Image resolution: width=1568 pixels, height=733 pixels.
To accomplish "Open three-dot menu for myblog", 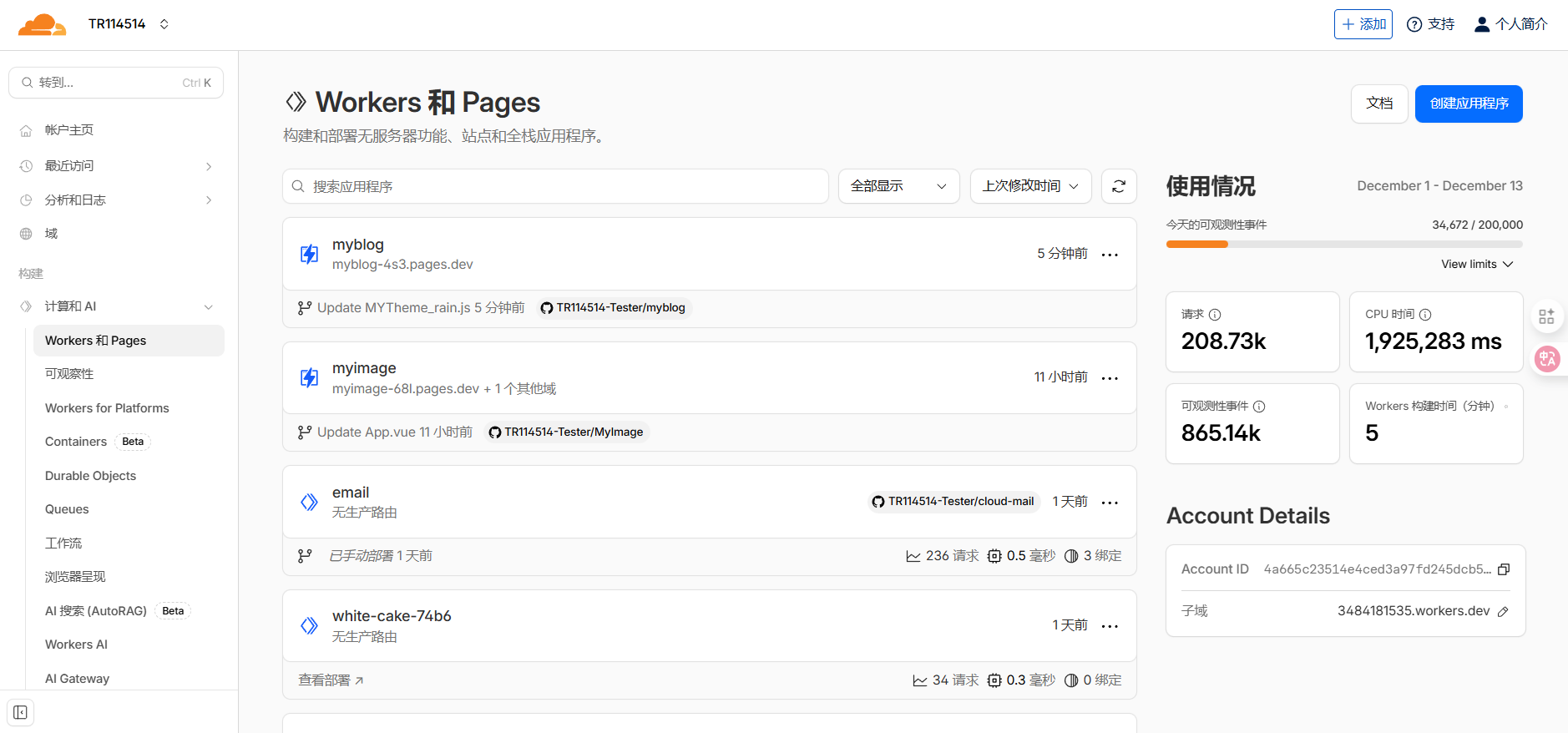I will 1110,255.
